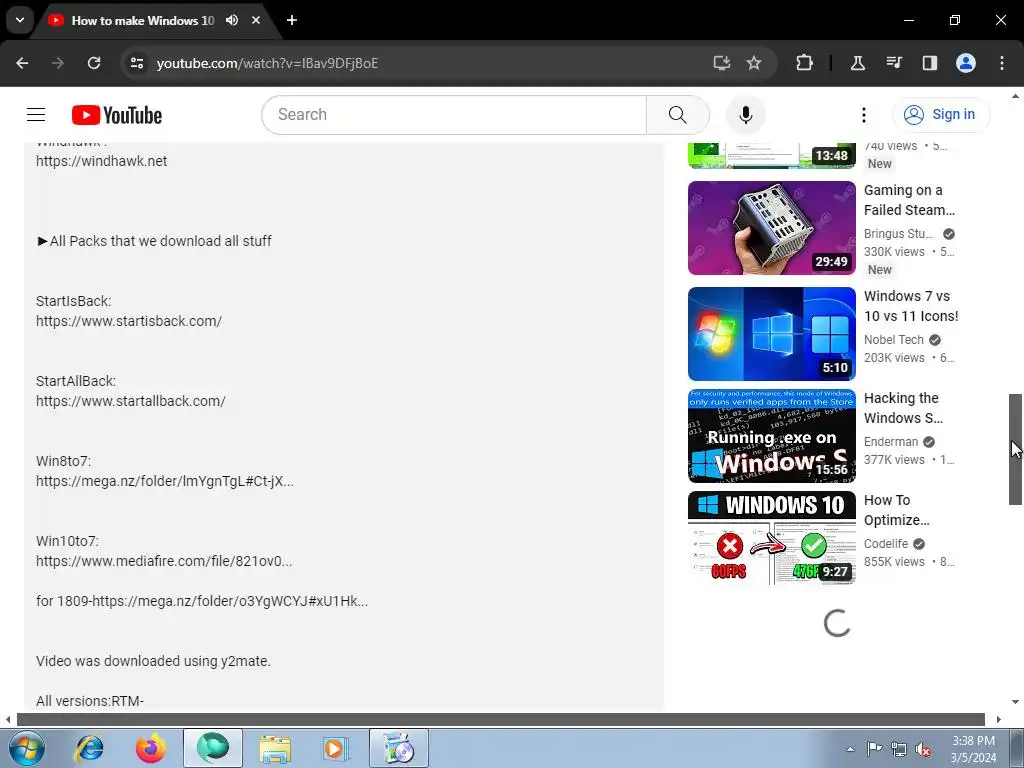Show hidden tray icons arrow

pyautogui.click(x=850, y=749)
